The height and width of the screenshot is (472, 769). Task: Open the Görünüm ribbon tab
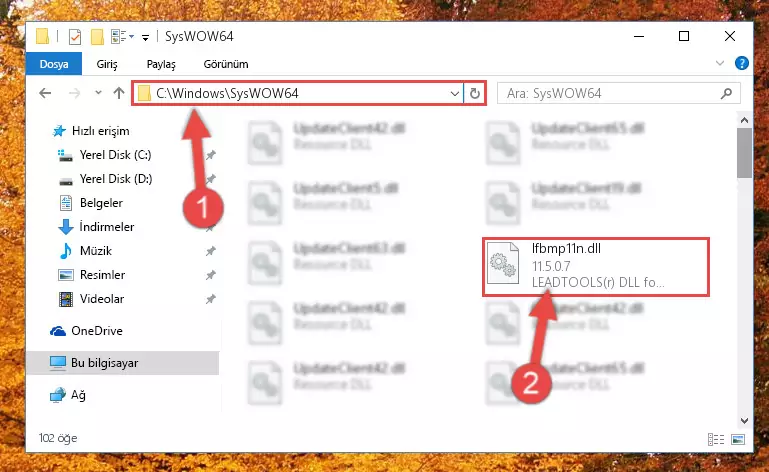click(226, 64)
